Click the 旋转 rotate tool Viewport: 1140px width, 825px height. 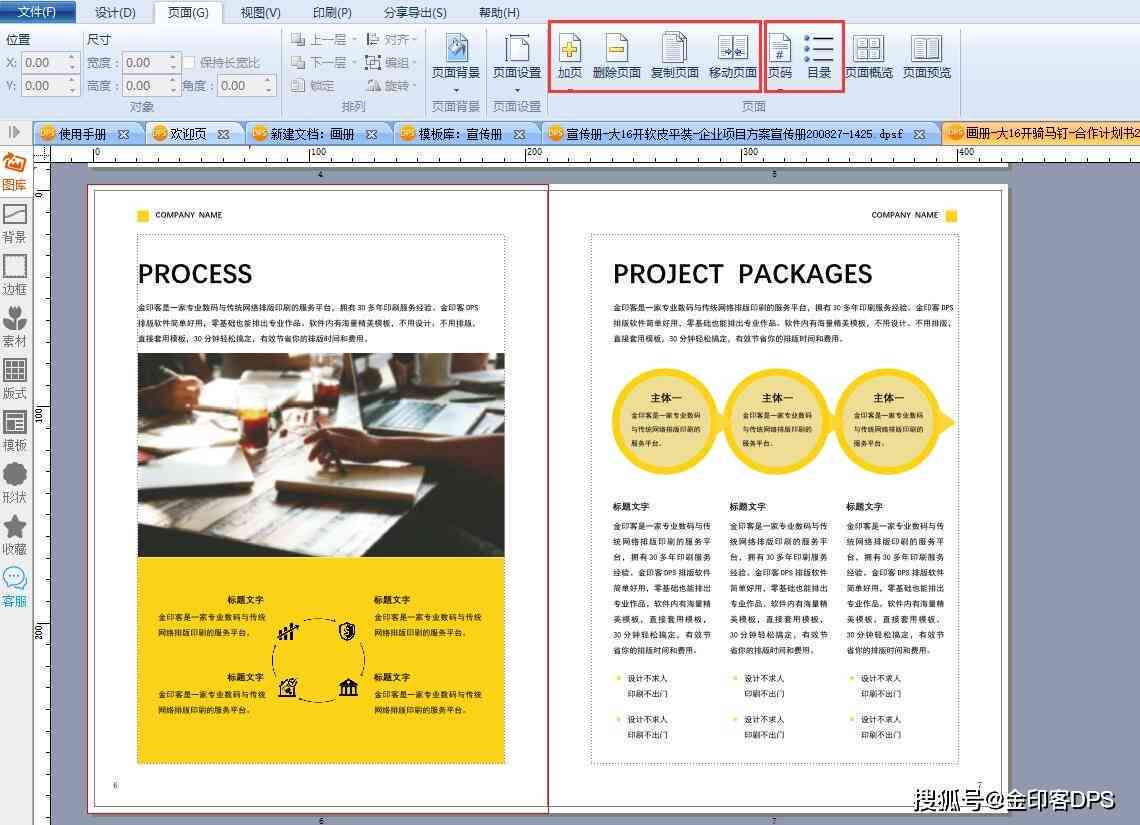coord(390,85)
